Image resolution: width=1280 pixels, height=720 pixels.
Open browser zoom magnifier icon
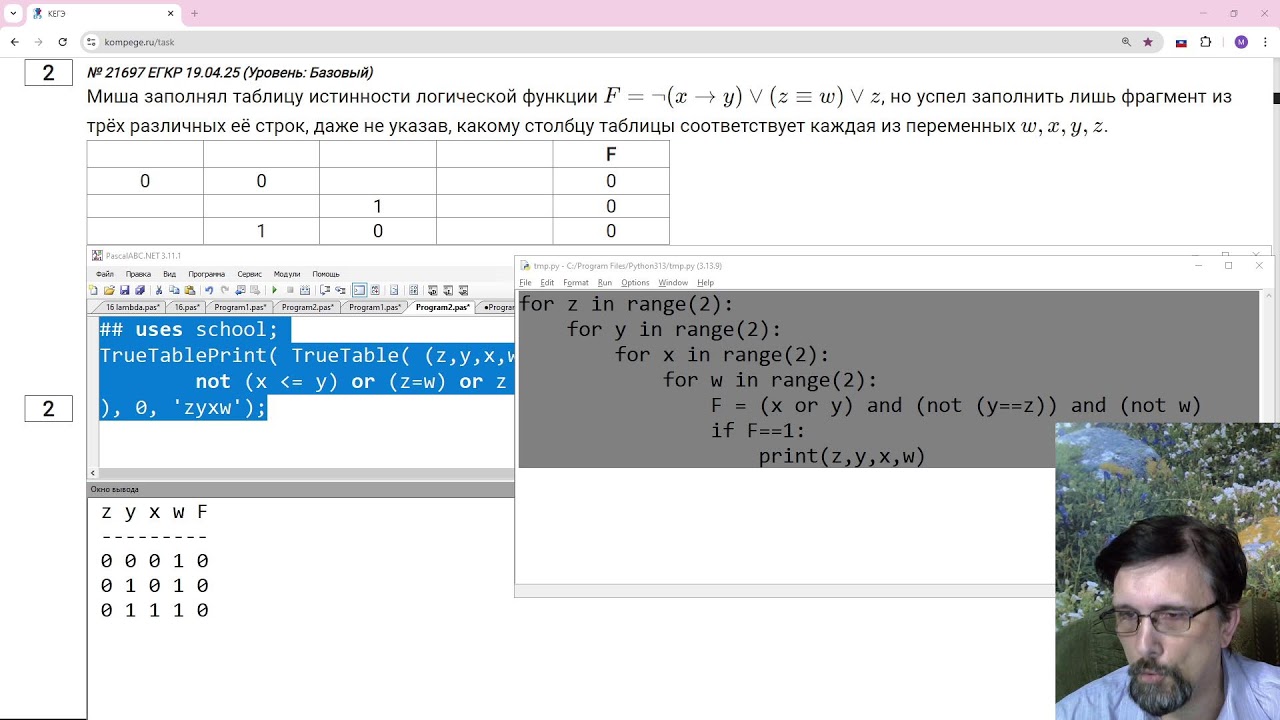[x=1126, y=42]
